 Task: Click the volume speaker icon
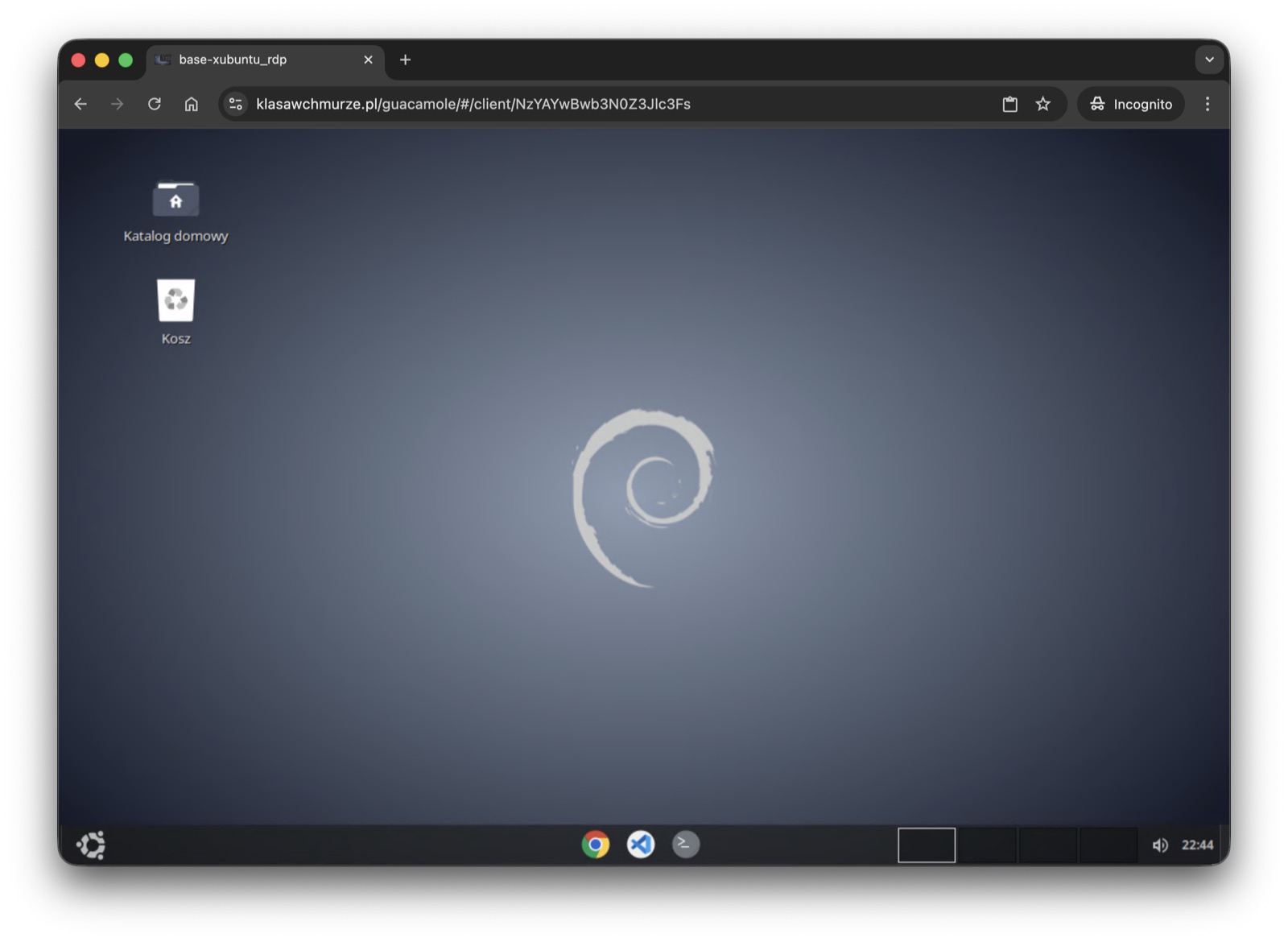[1159, 845]
